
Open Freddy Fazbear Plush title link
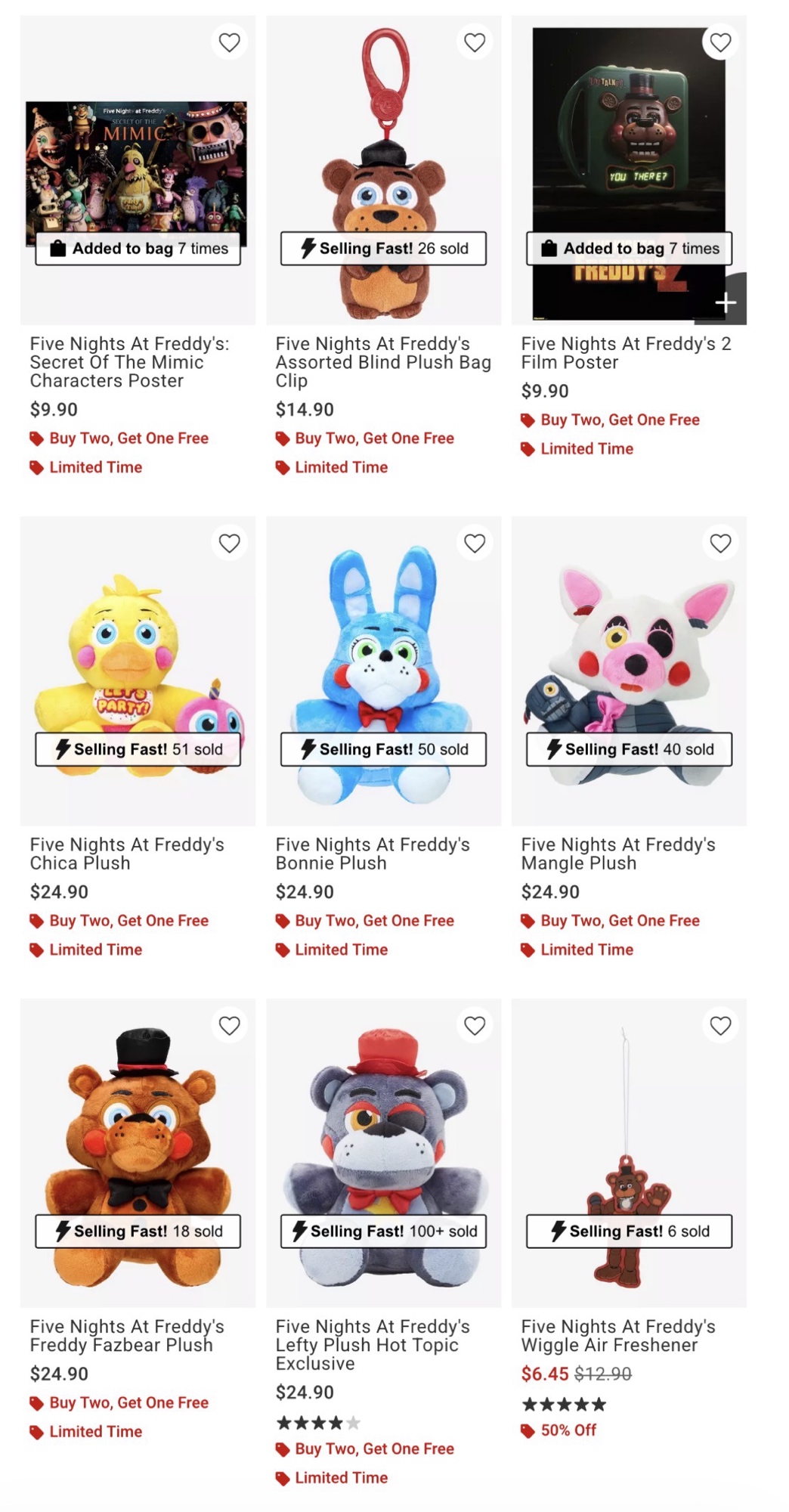[127, 1336]
